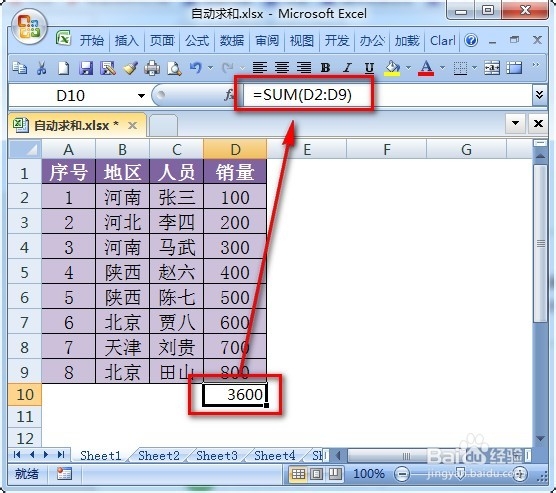
Task: Open borders dropdown arrow
Action: (x=474, y=67)
